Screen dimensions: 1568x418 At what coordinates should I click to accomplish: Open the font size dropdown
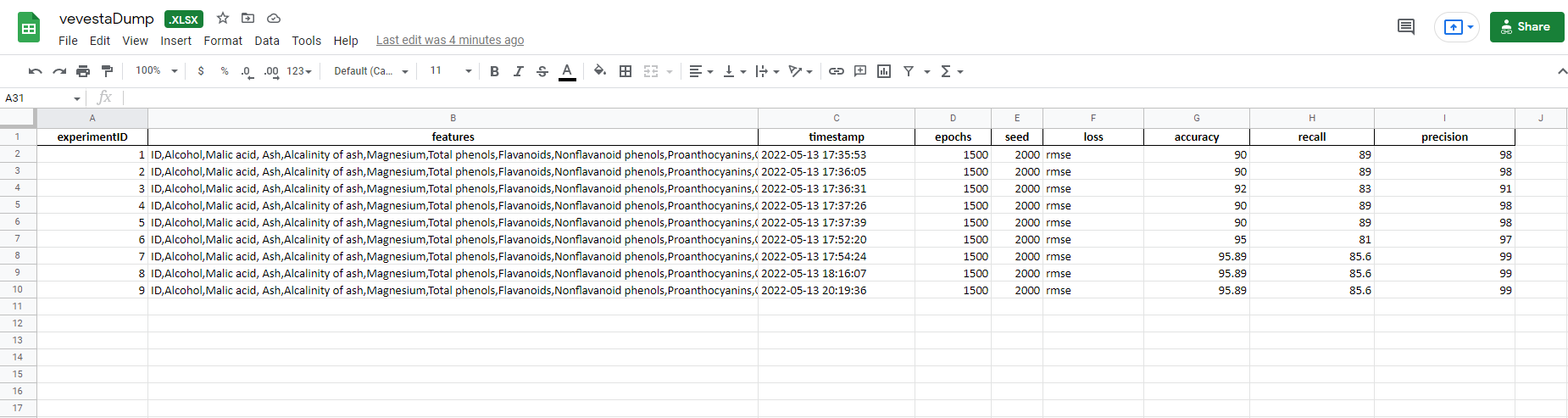pyautogui.click(x=450, y=71)
